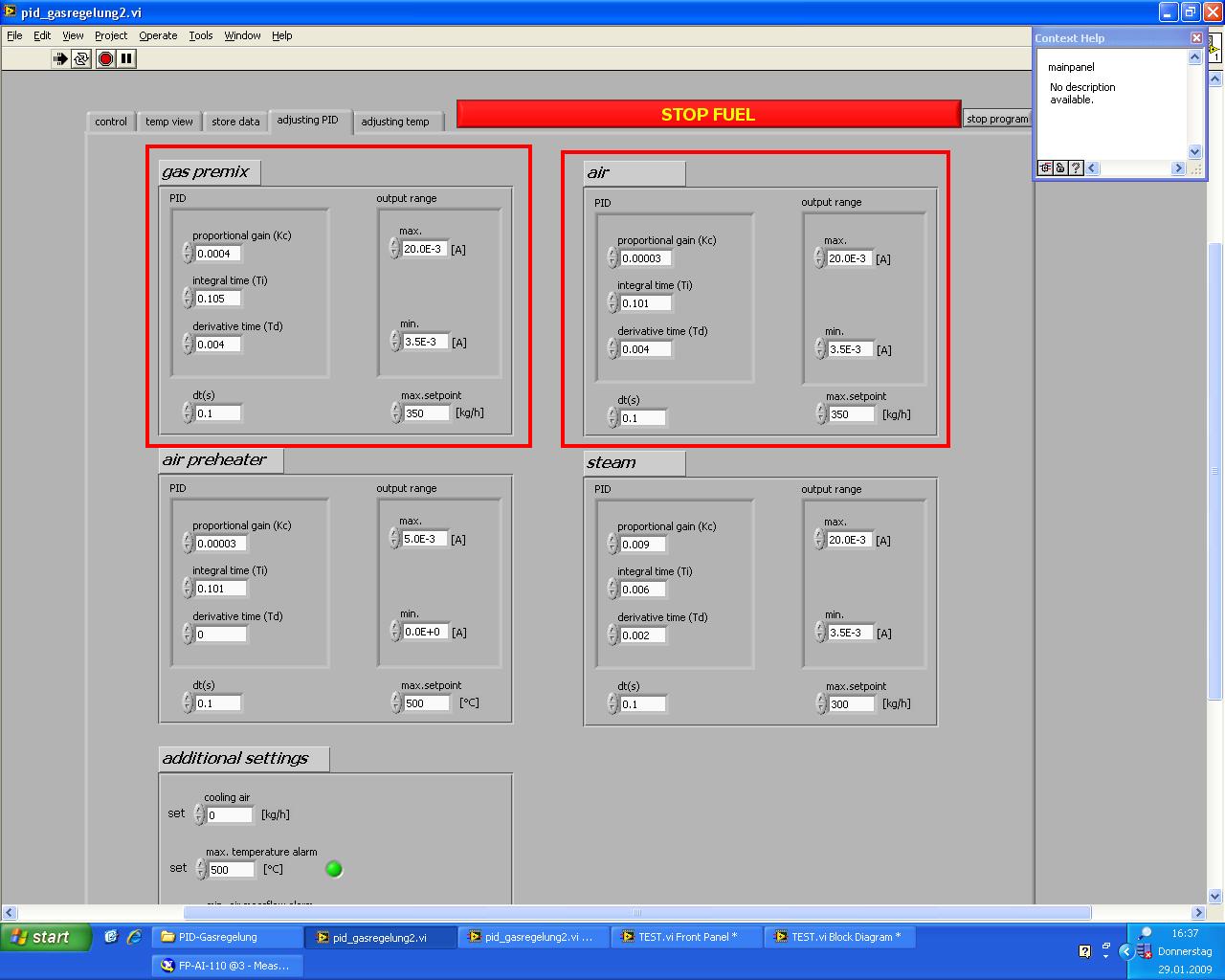1225x980 pixels.
Task: Switch to the control tab
Action: [x=111, y=122]
